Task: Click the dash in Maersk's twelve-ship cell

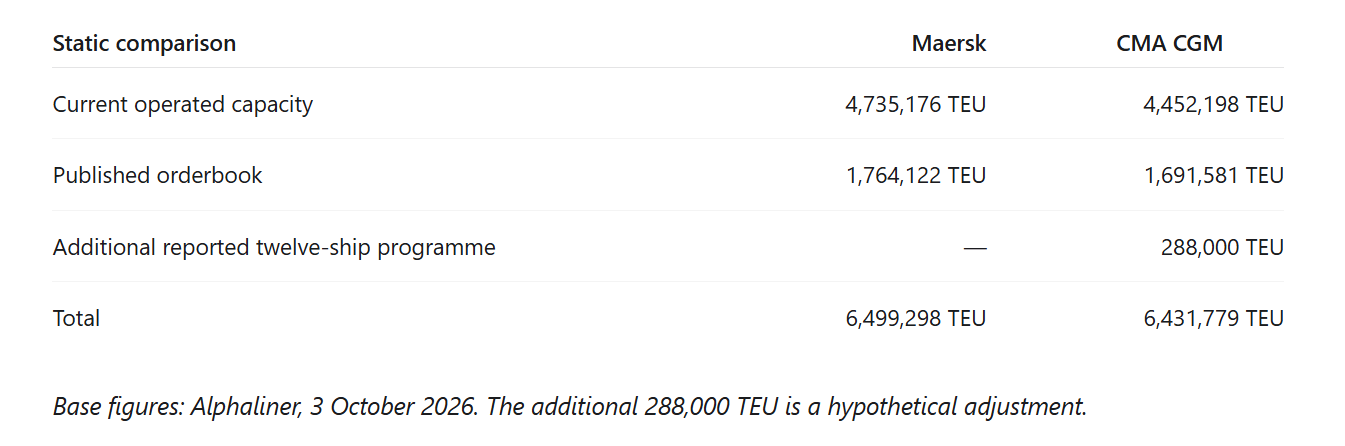Action: [975, 248]
